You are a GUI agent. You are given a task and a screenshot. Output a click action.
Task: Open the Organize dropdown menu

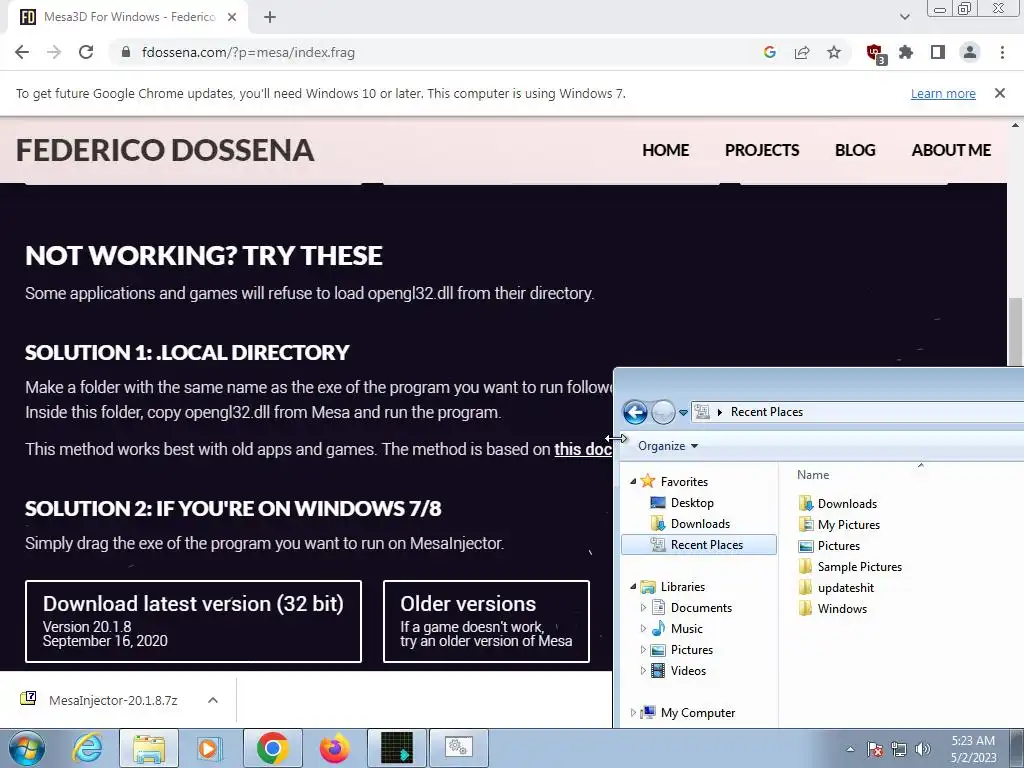pos(667,446)
